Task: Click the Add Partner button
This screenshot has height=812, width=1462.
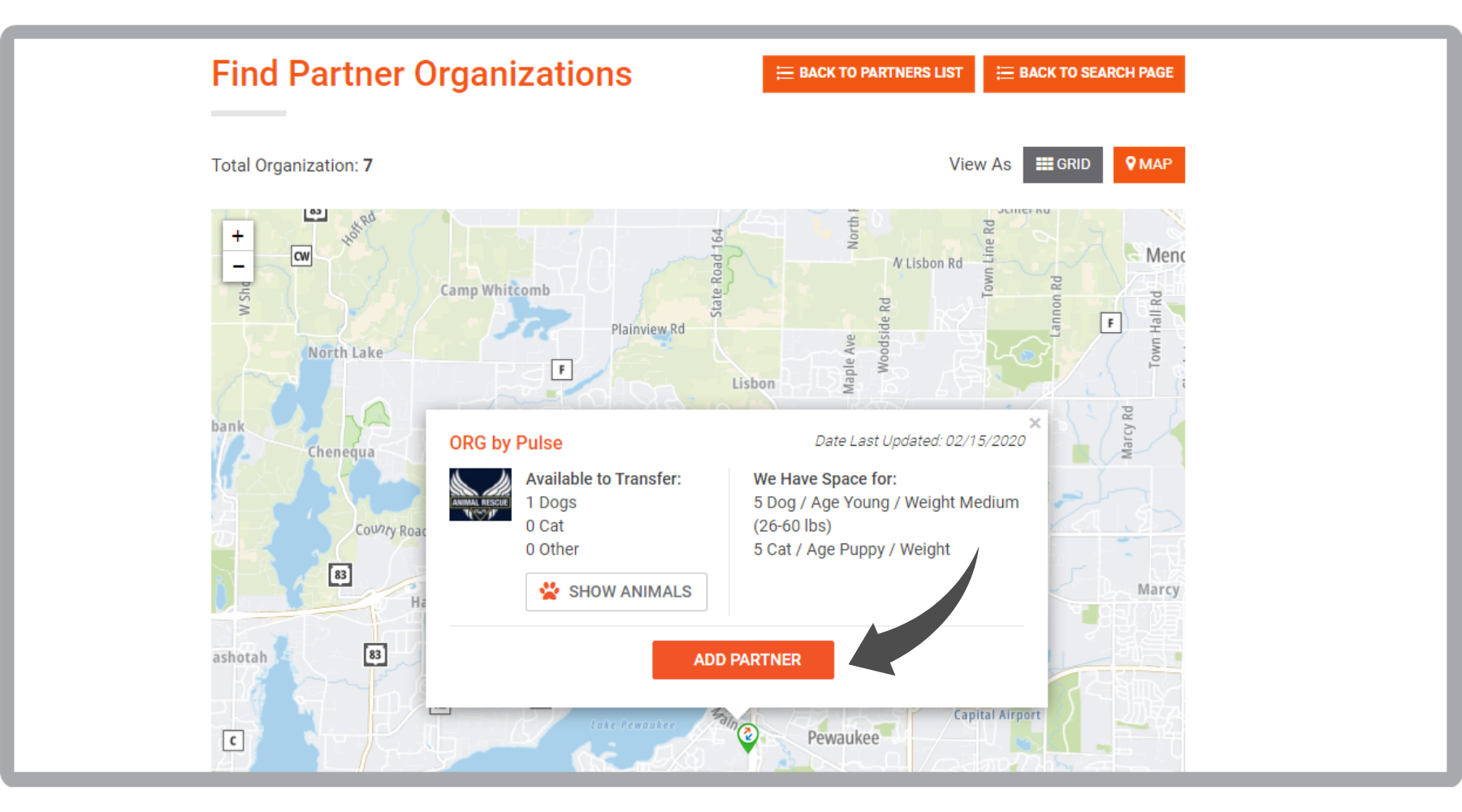Action: [x=743, y=660]
